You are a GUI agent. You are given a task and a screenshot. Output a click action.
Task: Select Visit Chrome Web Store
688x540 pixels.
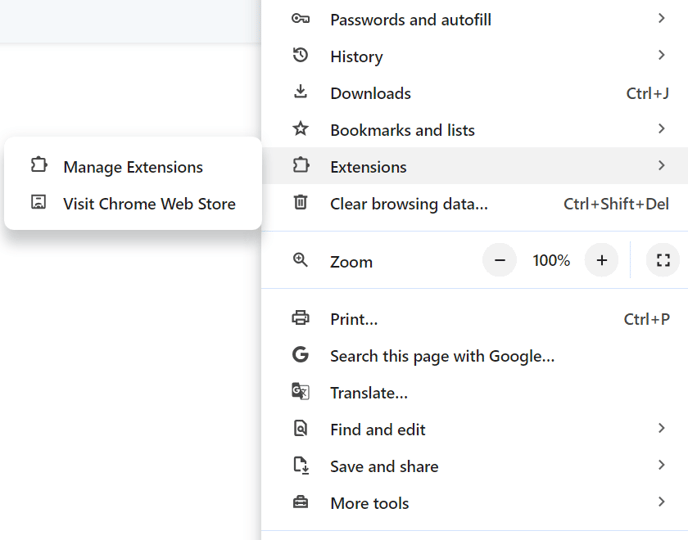click(x=149, y=204)
